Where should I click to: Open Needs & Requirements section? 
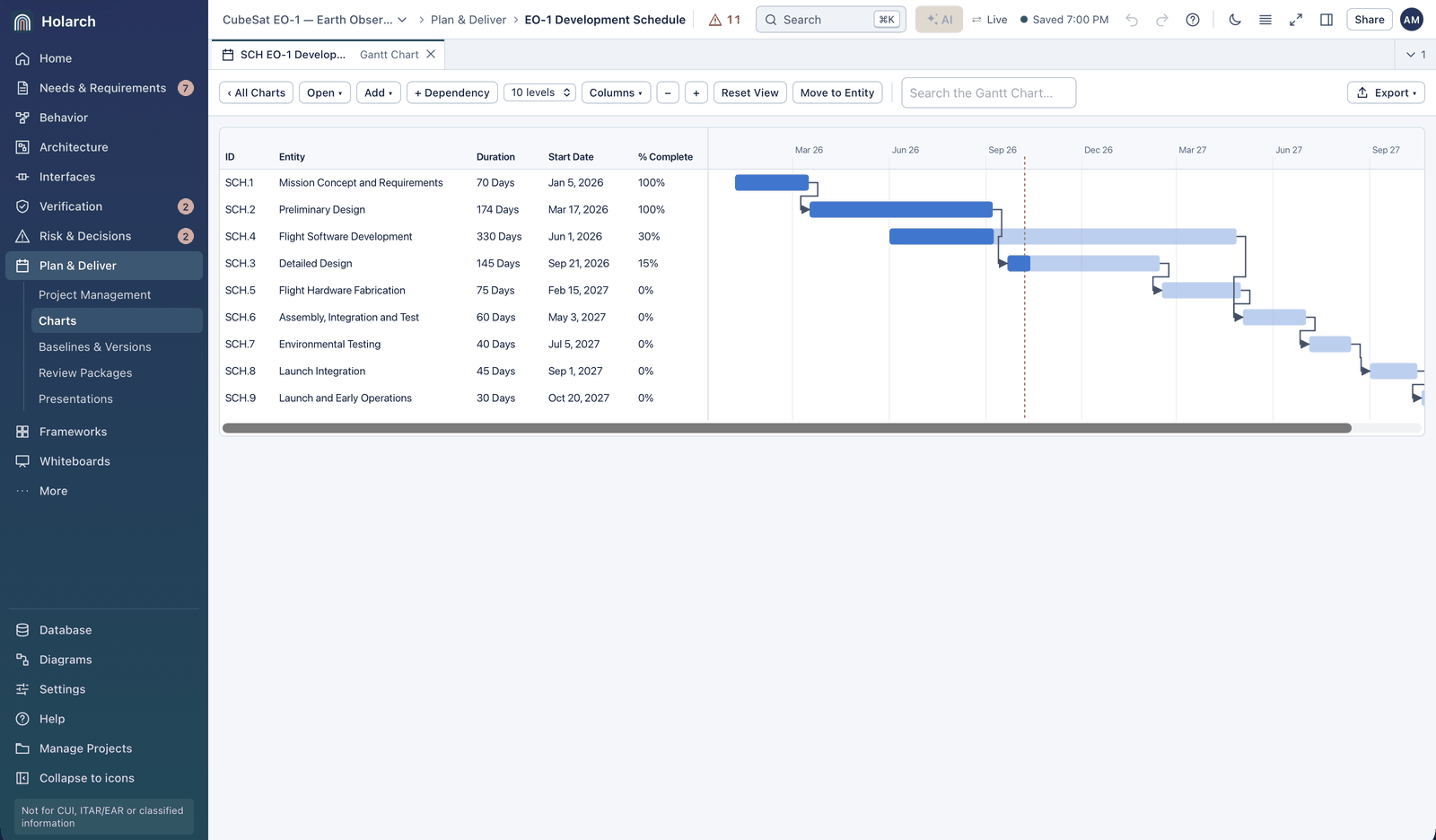pos(104,88)
